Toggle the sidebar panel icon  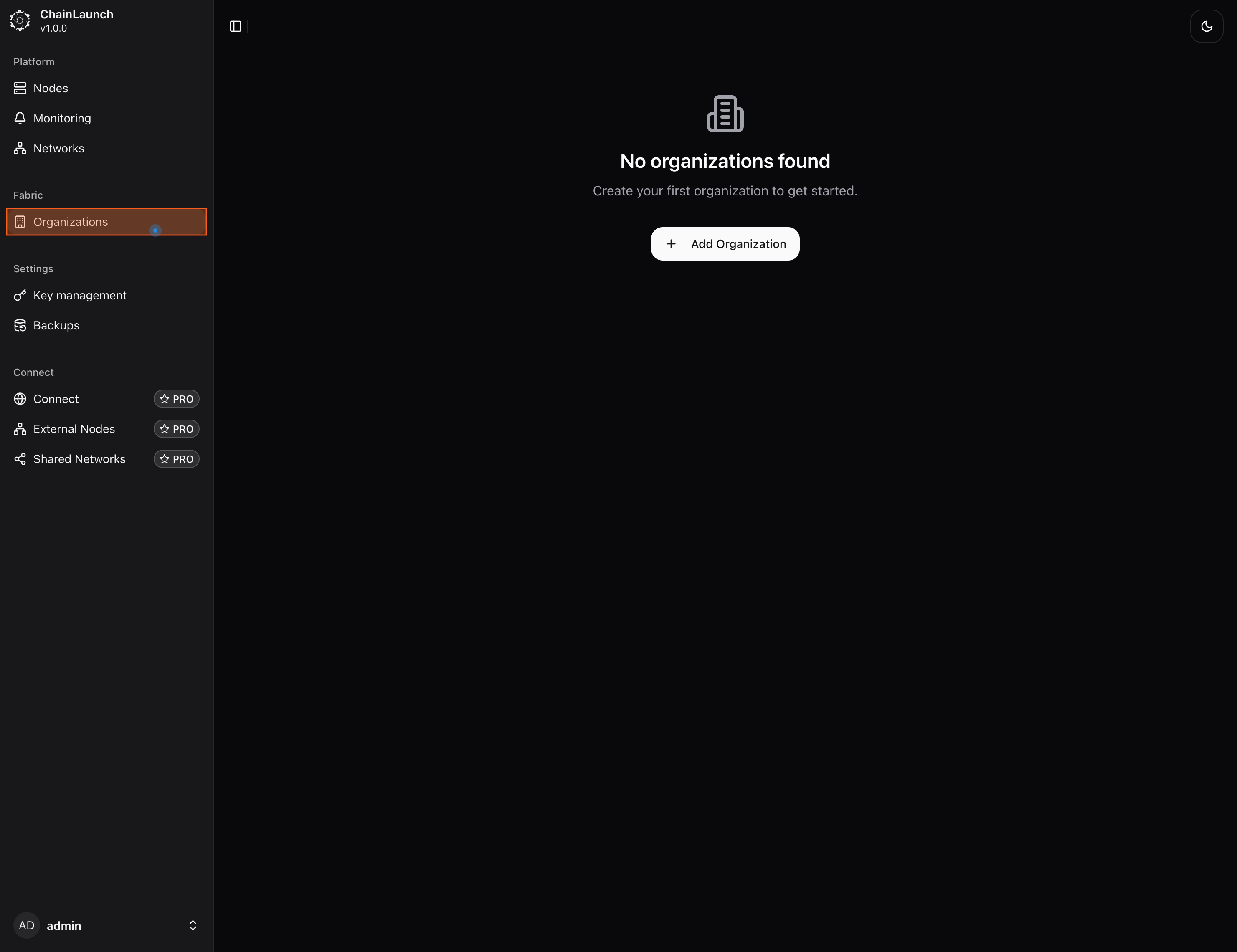click(x=236, y=27)
